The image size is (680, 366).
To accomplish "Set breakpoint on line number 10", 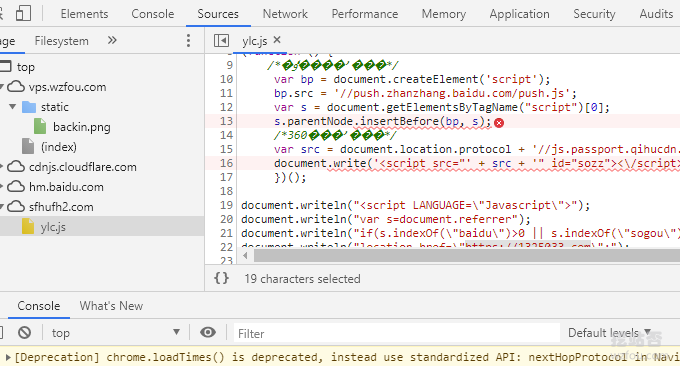I will pos(226,79).
